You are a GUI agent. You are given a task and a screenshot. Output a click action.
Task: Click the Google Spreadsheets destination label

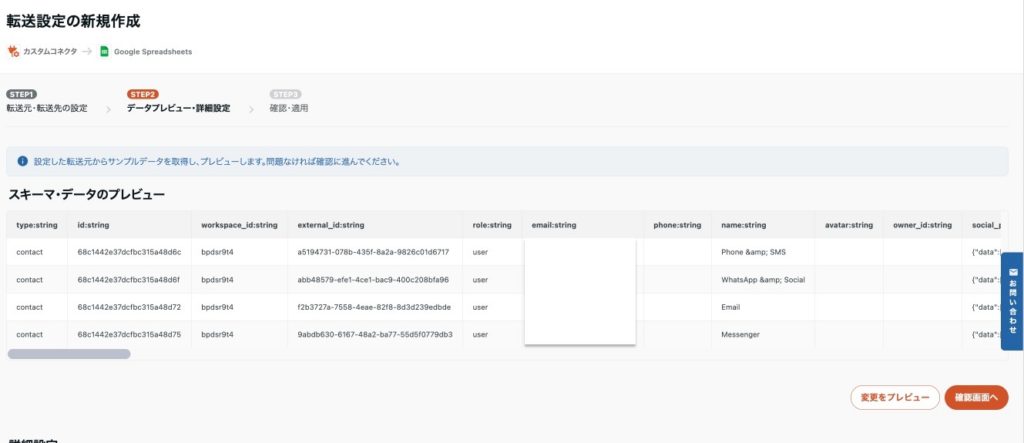[153, 51]
